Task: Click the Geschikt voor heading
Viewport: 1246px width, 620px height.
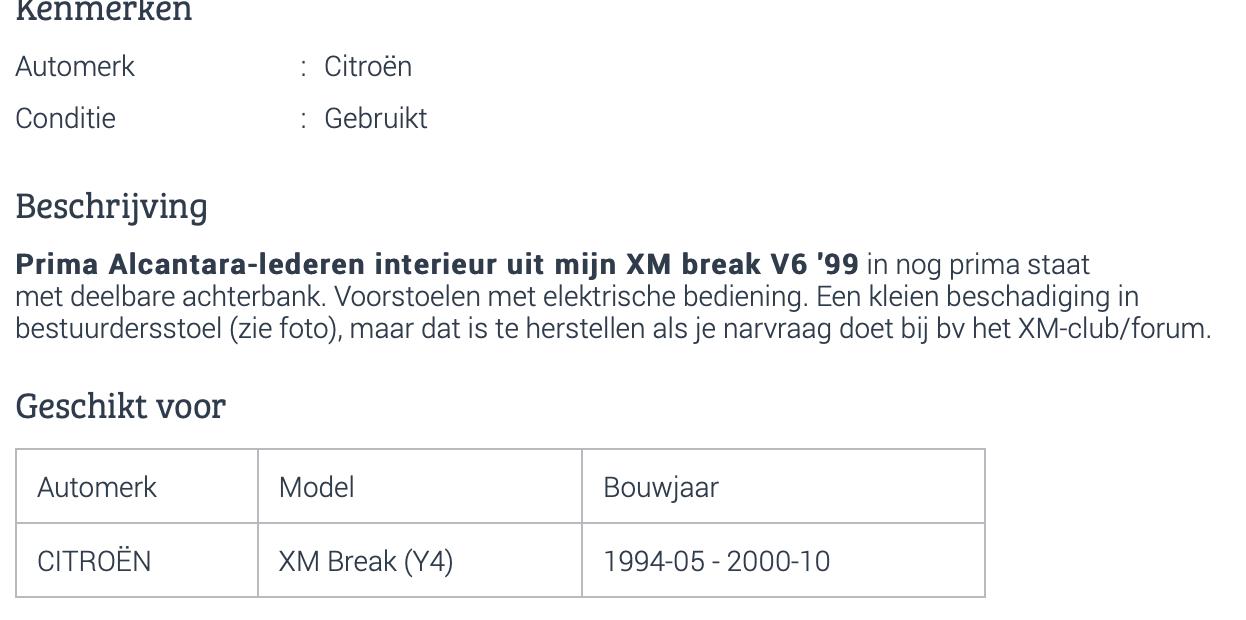Action: pos(121,407)
